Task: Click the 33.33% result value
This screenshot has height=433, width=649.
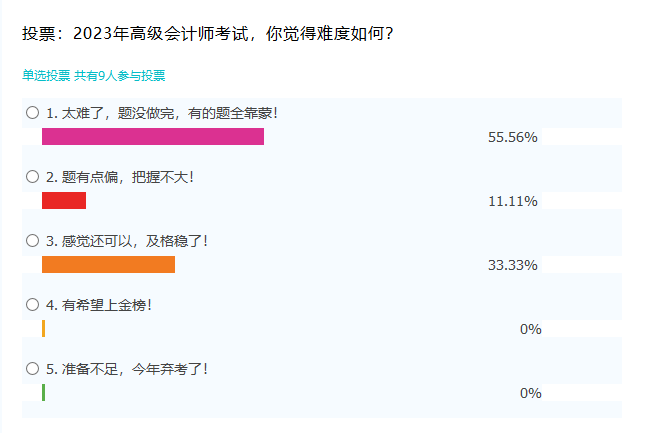Action: pos(513,265)
